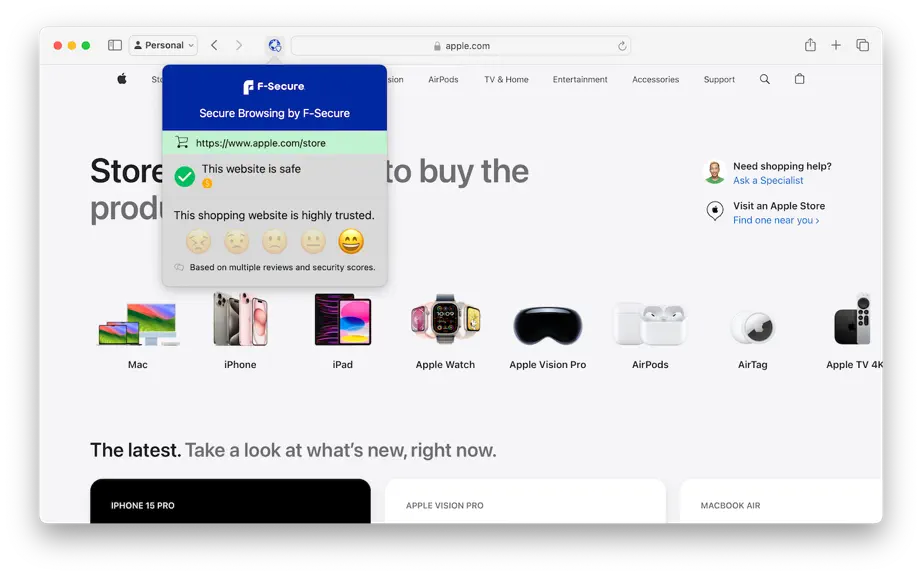Viewport: 922px width, 576px height.
Task: Click the Mac label under products
Action: [138, 364]
